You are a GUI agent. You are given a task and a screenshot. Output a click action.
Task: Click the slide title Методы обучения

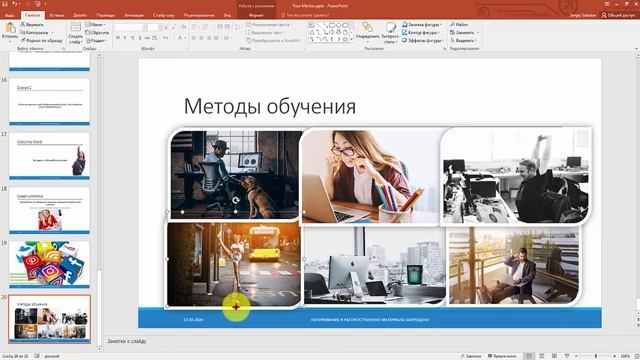click(x=270, y=106)
